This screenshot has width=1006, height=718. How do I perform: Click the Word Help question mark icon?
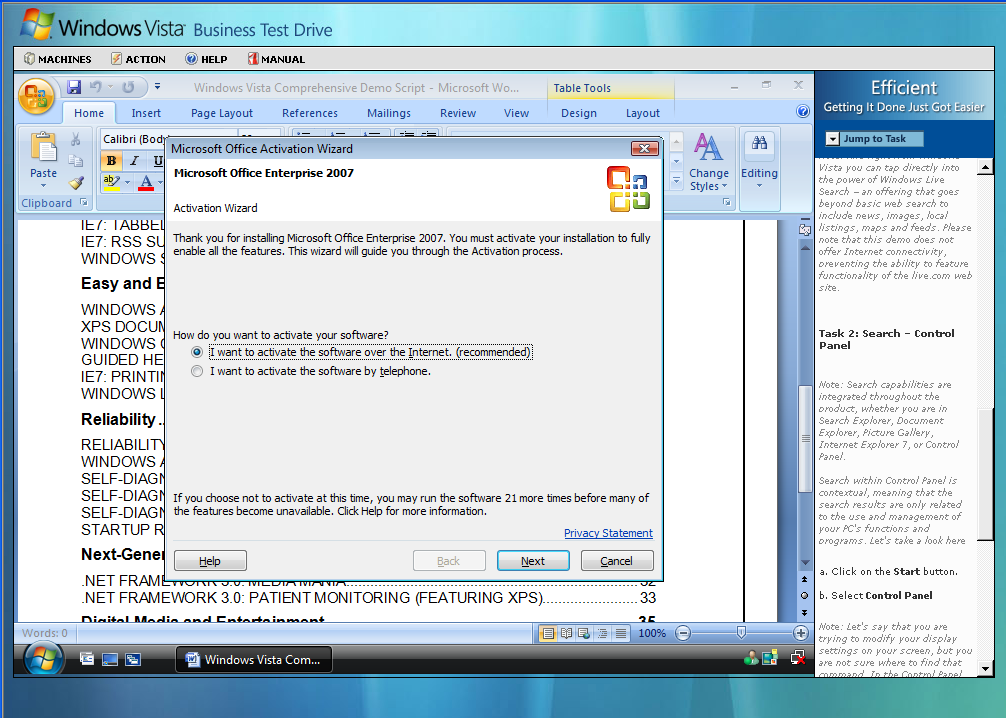pyautogui.click(x=803, y=111)
